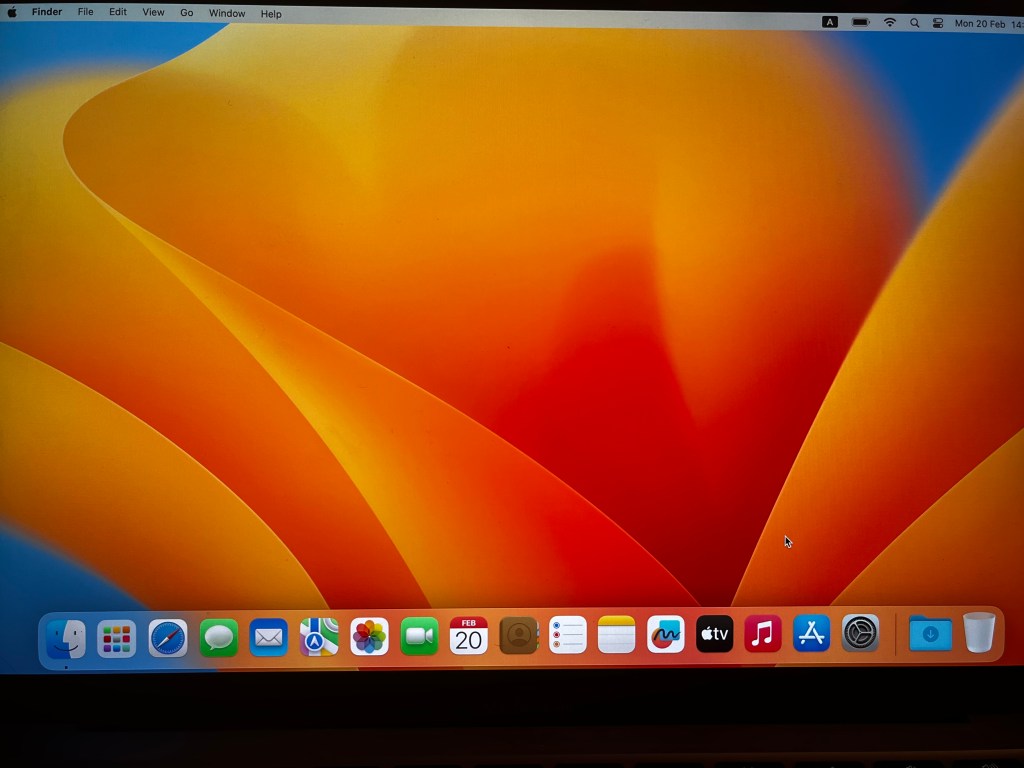Open the Freeform app
The height and width of the screenshot is (768, 1024).
click(666, 634)
